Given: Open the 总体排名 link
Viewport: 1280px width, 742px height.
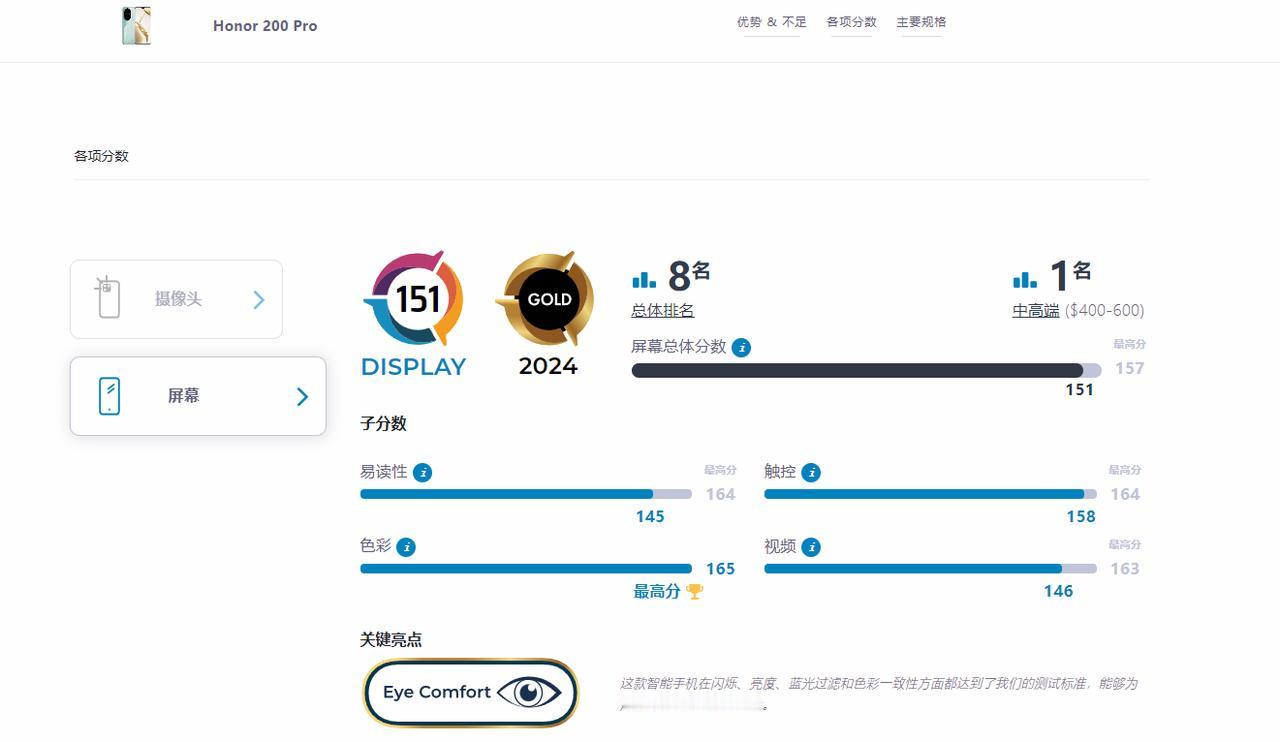Looking at the screenshot, I should [662, 310].
